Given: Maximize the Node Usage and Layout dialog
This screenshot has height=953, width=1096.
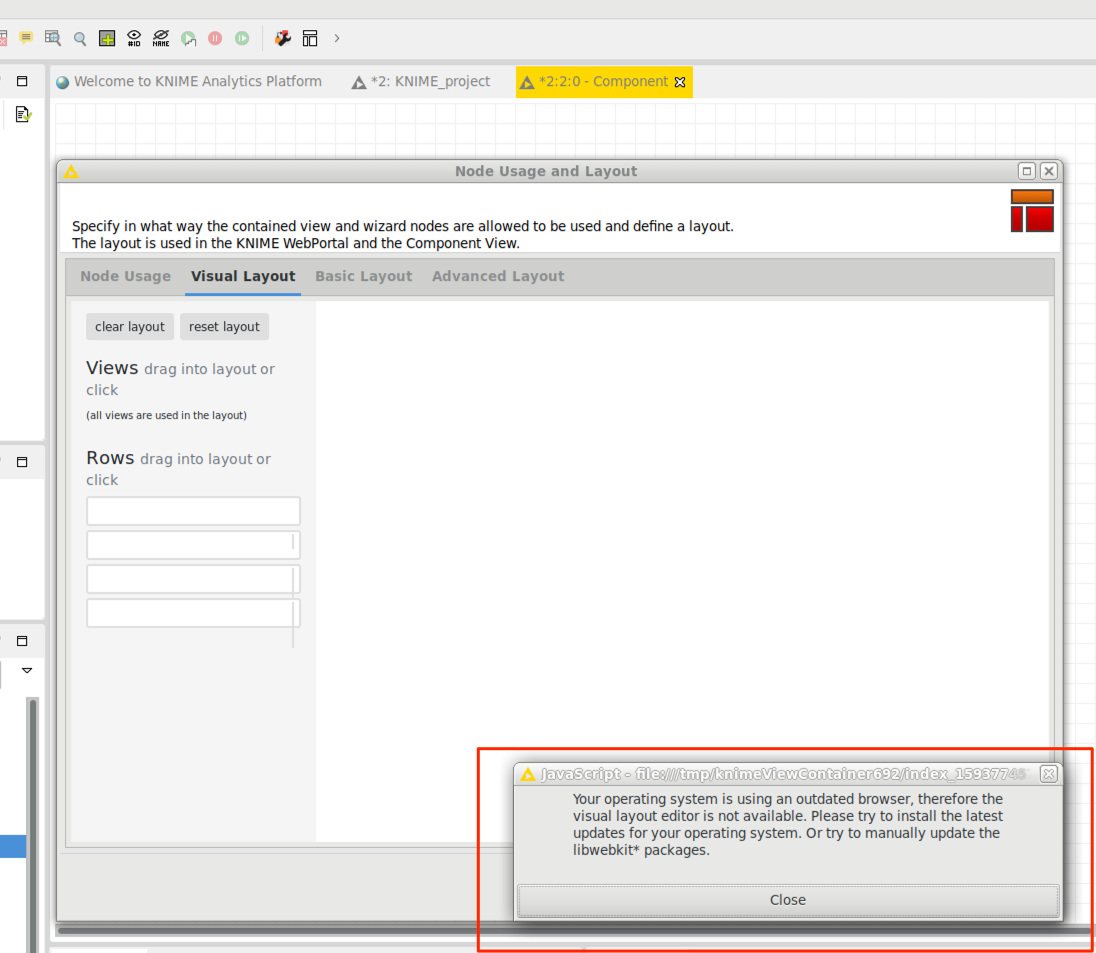Looking at the screenshot, I should click(1027, 171).
